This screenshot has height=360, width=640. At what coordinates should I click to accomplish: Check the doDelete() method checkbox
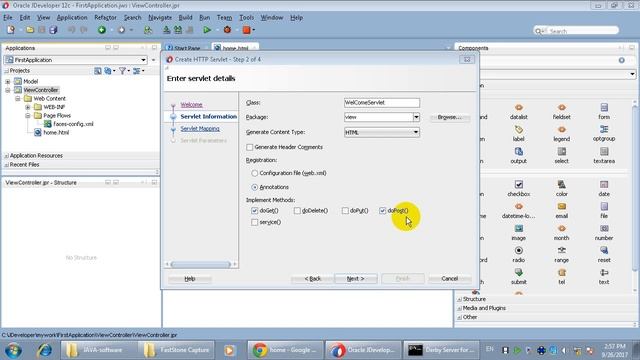point(297,211)
